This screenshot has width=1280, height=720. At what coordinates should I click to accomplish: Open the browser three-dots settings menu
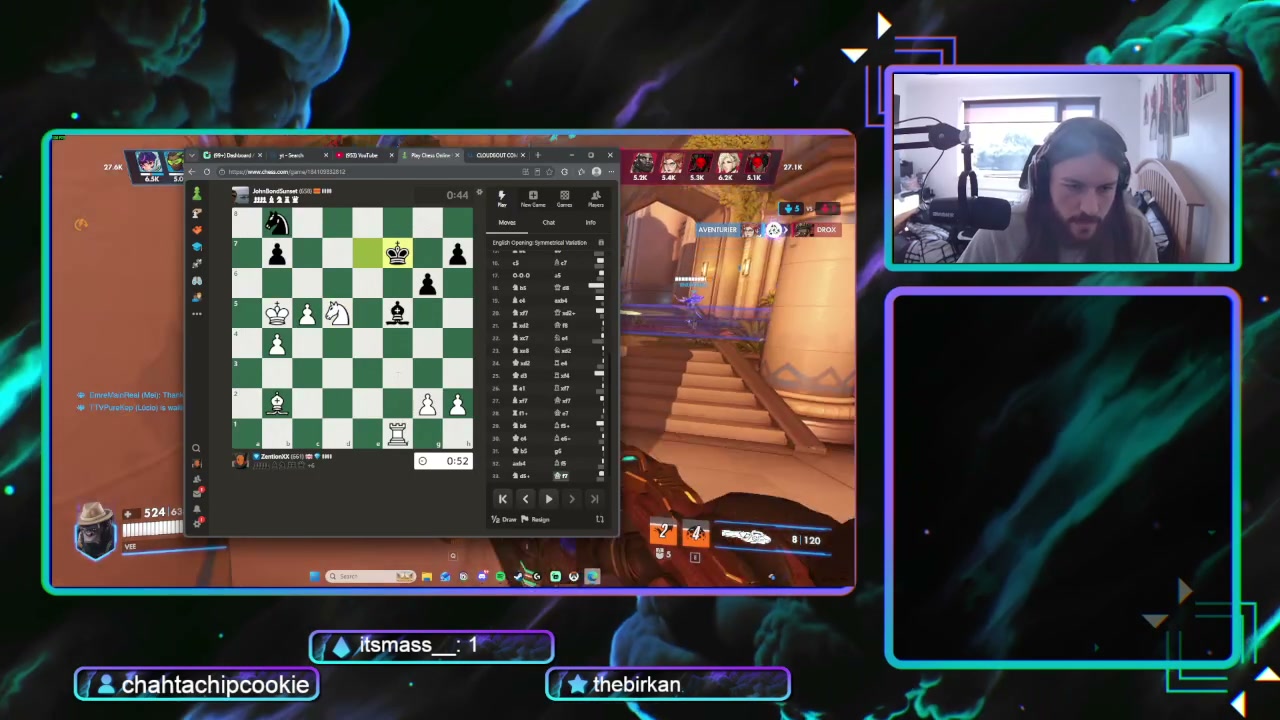(x=611, y=172)
